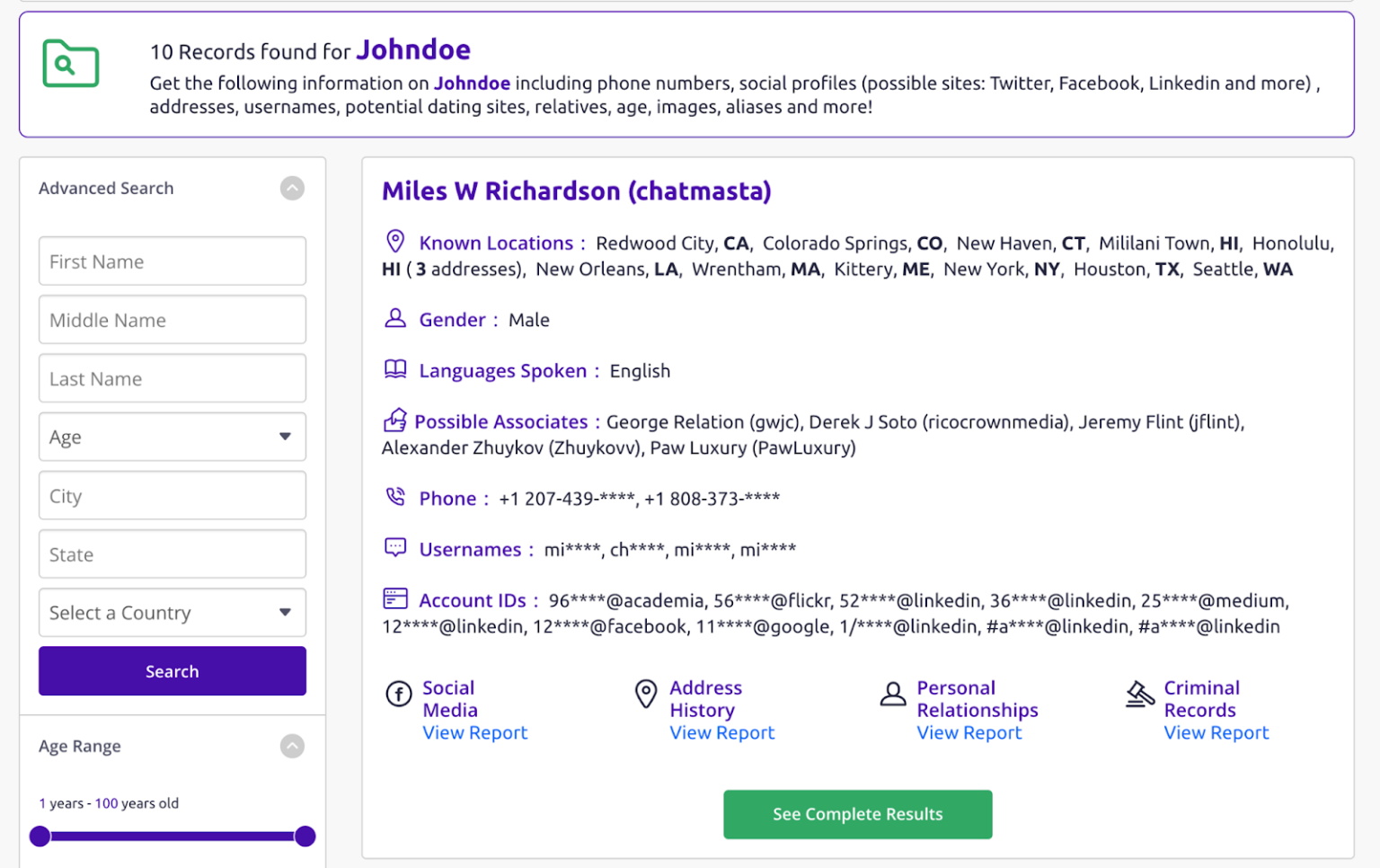
Task: Focus the Last Name field
Action: 172,378
